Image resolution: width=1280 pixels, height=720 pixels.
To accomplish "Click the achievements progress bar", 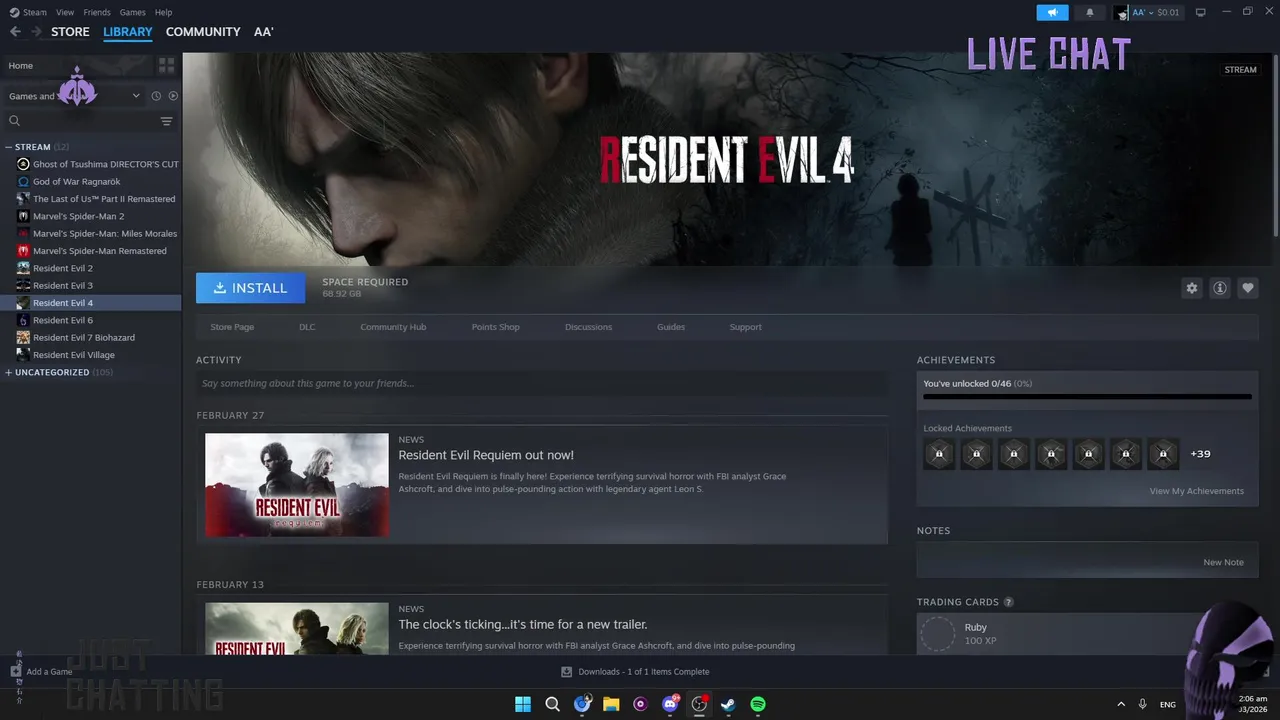I will 1087,397.
